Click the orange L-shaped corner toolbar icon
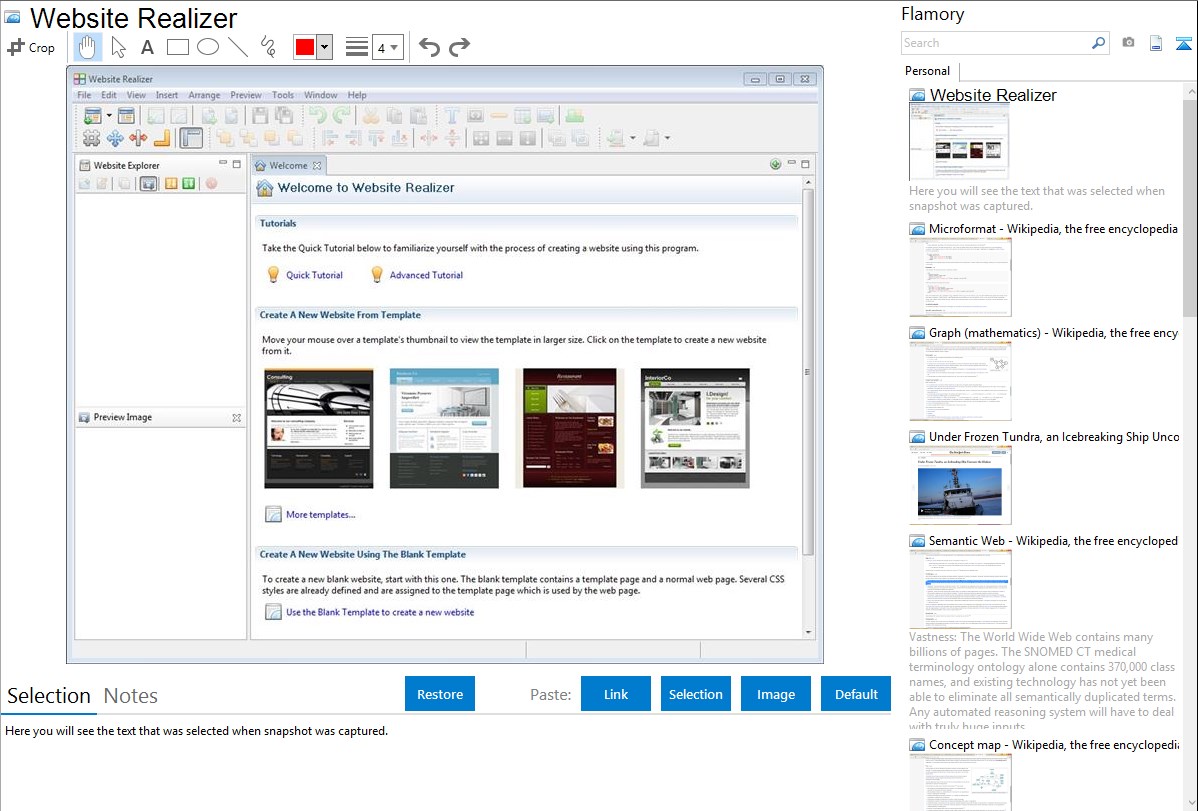1198x811 pixels. click(162, 138)
